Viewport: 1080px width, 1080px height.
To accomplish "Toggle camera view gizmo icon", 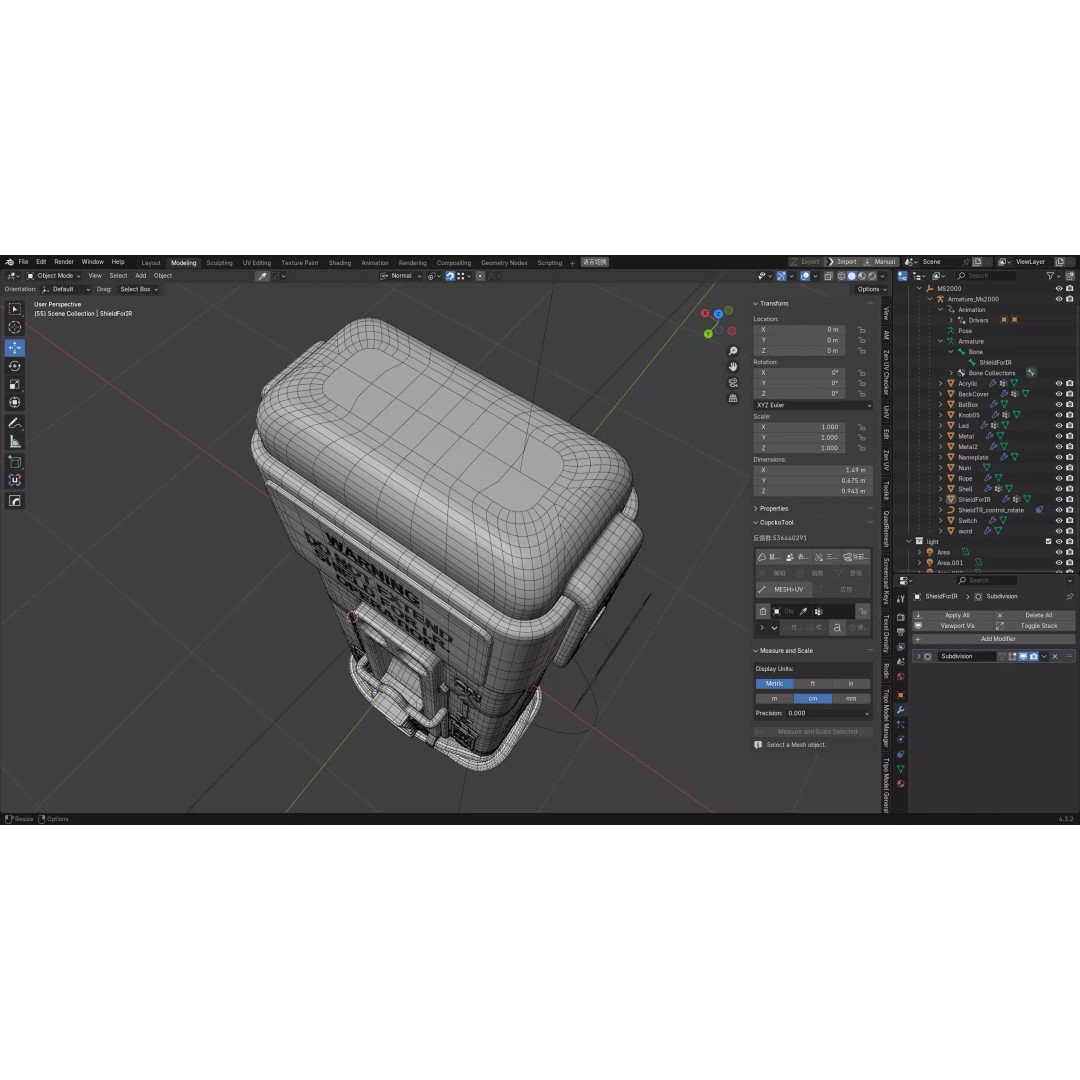I will tap(733, 382).
